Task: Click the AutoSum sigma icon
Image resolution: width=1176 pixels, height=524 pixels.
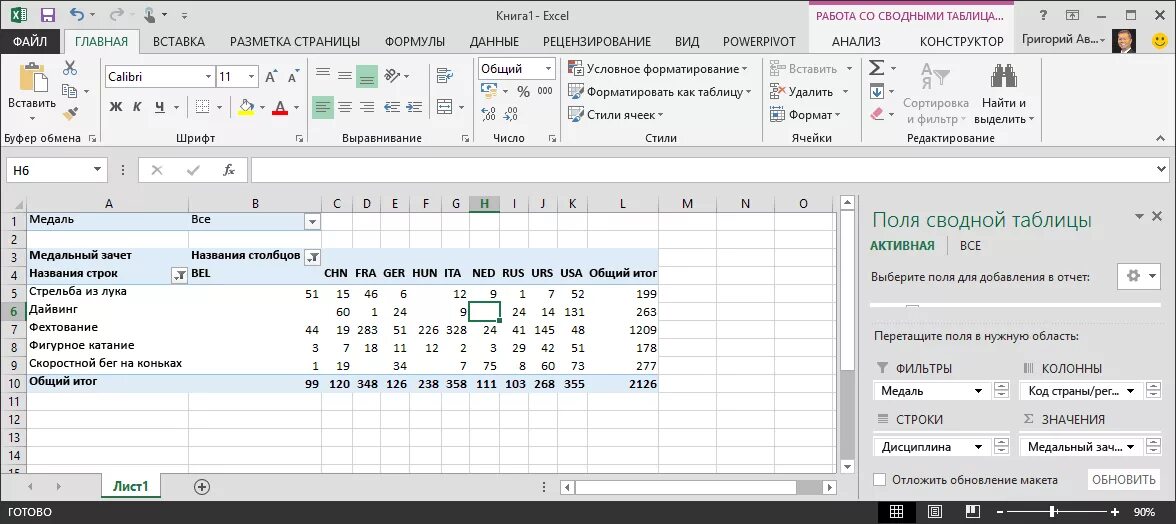Action: (876, 68)
